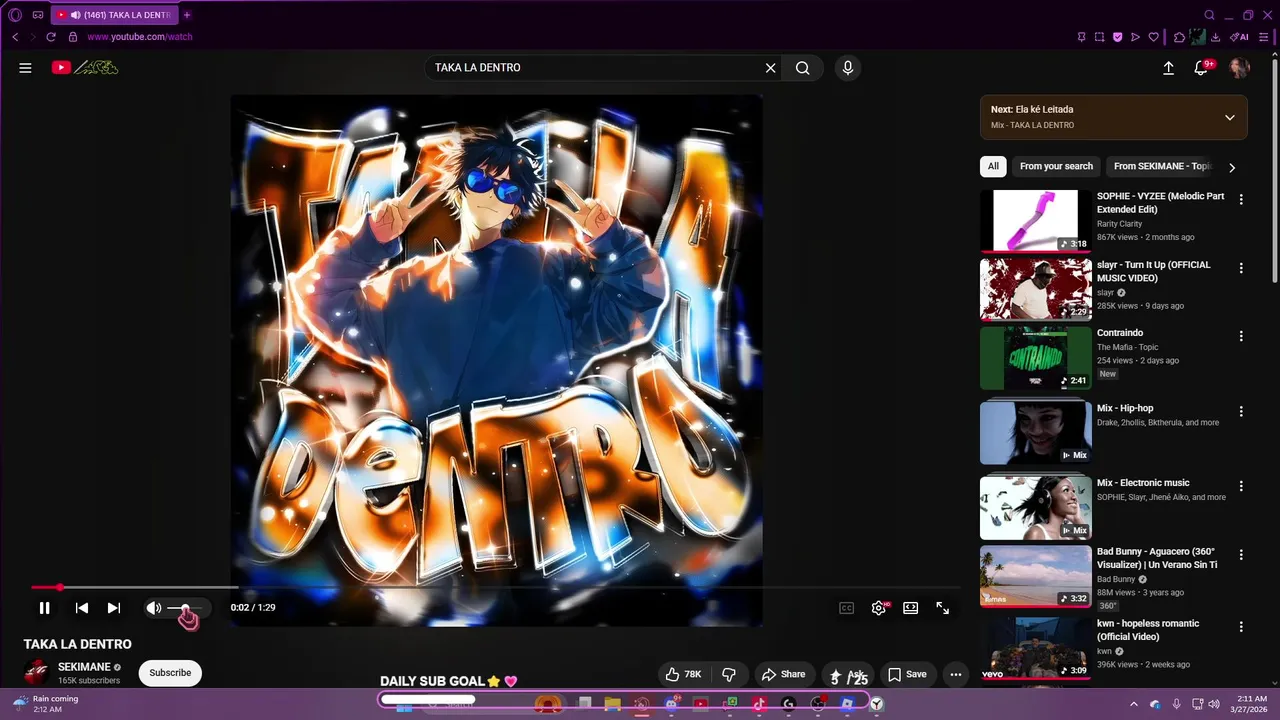Open options for Bad Bunny - Aguacero
1280x720 pixels.
(x=1241, y=555)
